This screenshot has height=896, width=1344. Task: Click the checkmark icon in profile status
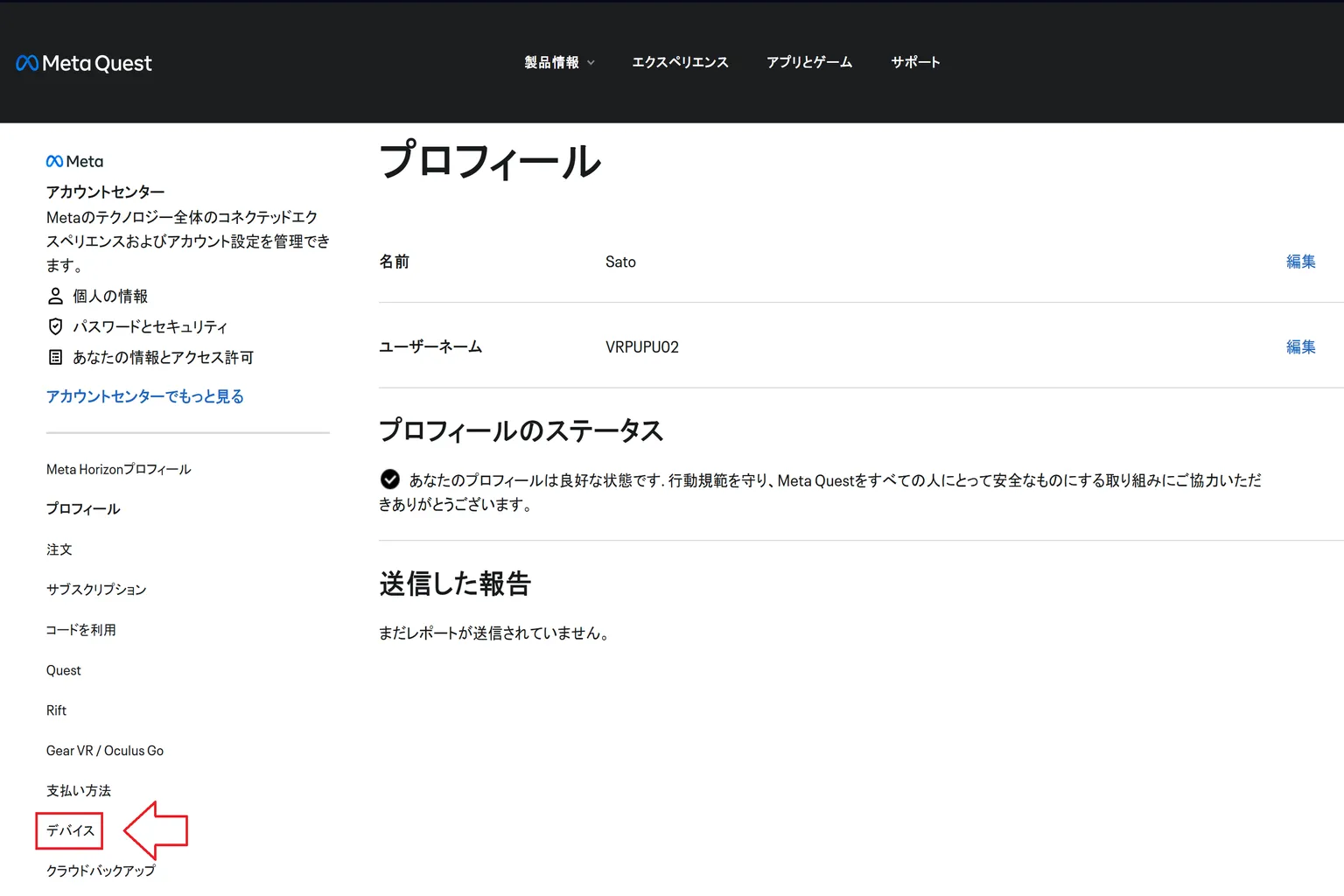[390, 479]
